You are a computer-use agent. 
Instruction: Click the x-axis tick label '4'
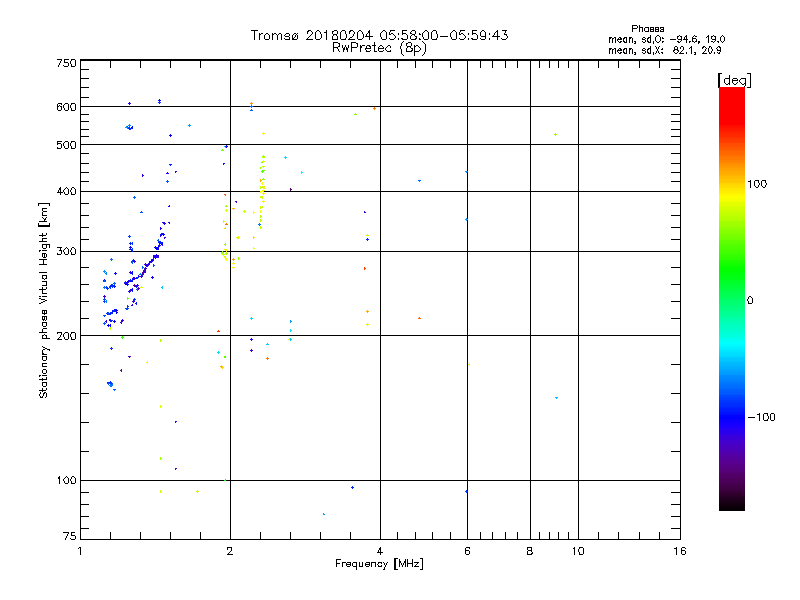[380, 551]
